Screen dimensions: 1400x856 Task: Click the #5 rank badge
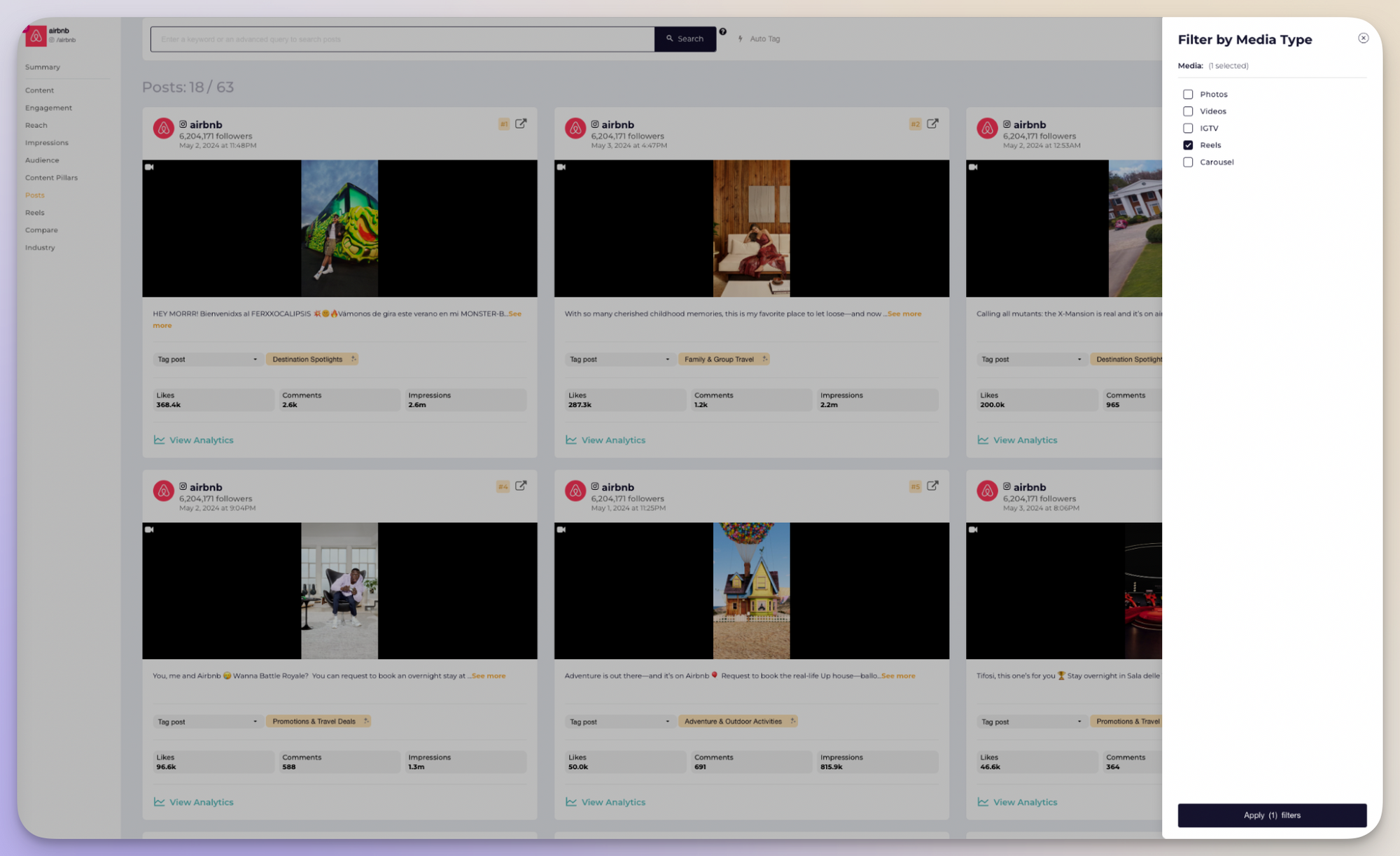click(x=915, y=486)
